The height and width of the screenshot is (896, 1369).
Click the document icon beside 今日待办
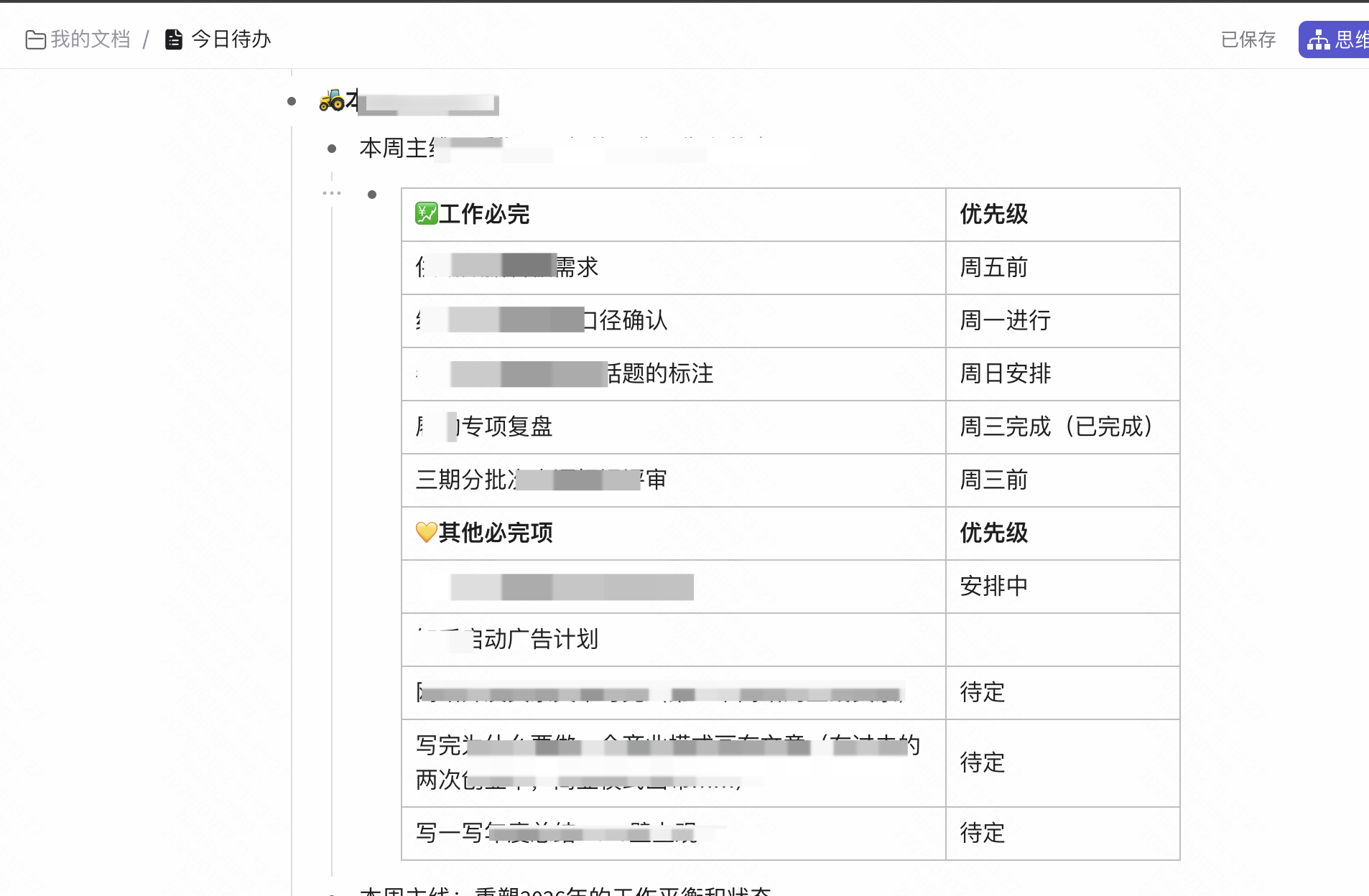[x=174, y=39]
